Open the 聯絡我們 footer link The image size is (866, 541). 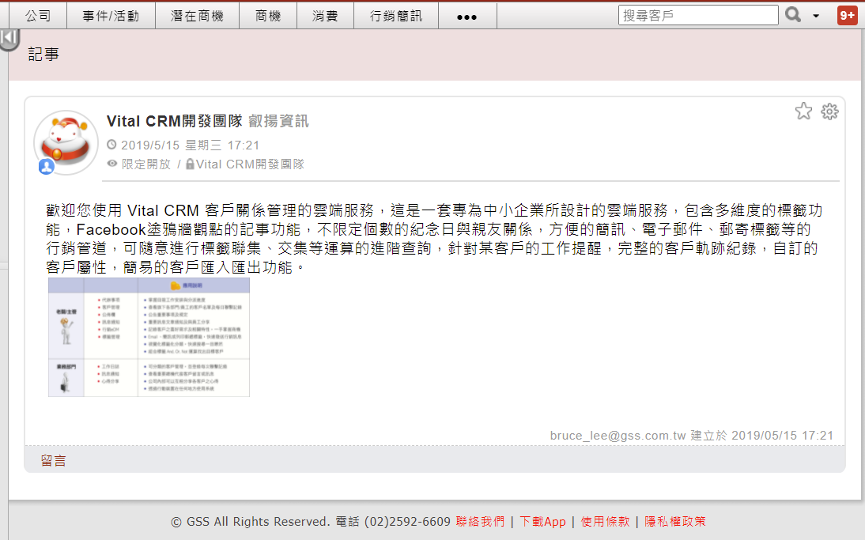point(480,521)
